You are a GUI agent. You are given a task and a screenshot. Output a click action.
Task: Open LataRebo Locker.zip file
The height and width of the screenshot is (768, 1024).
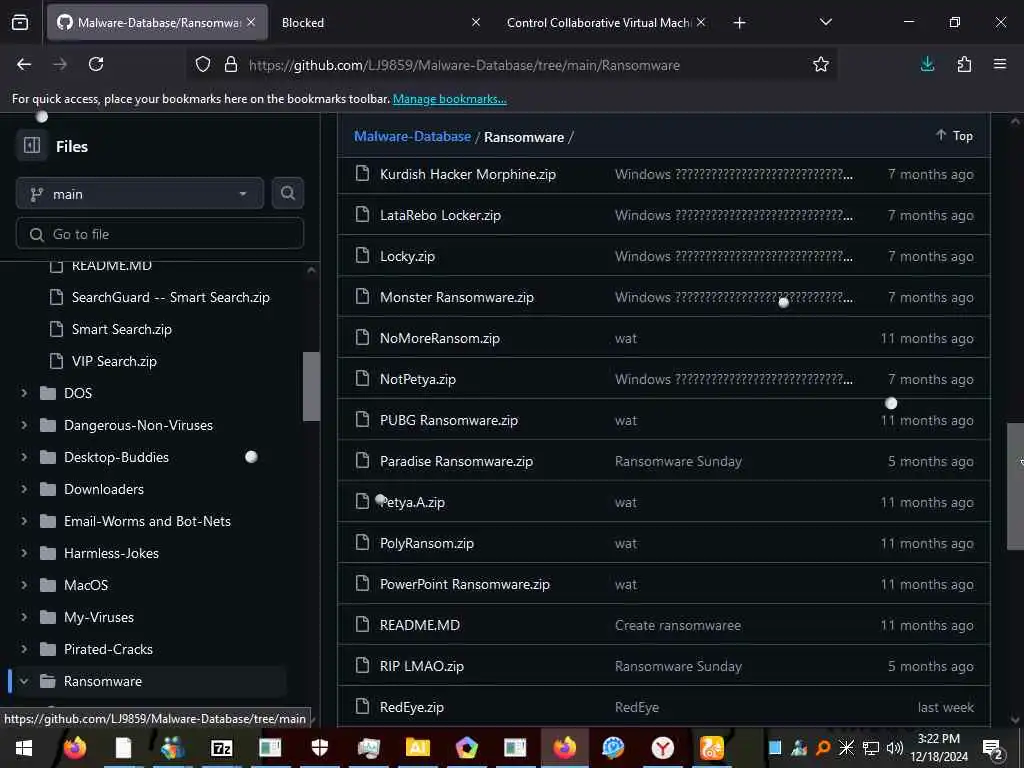click(440, 216)
